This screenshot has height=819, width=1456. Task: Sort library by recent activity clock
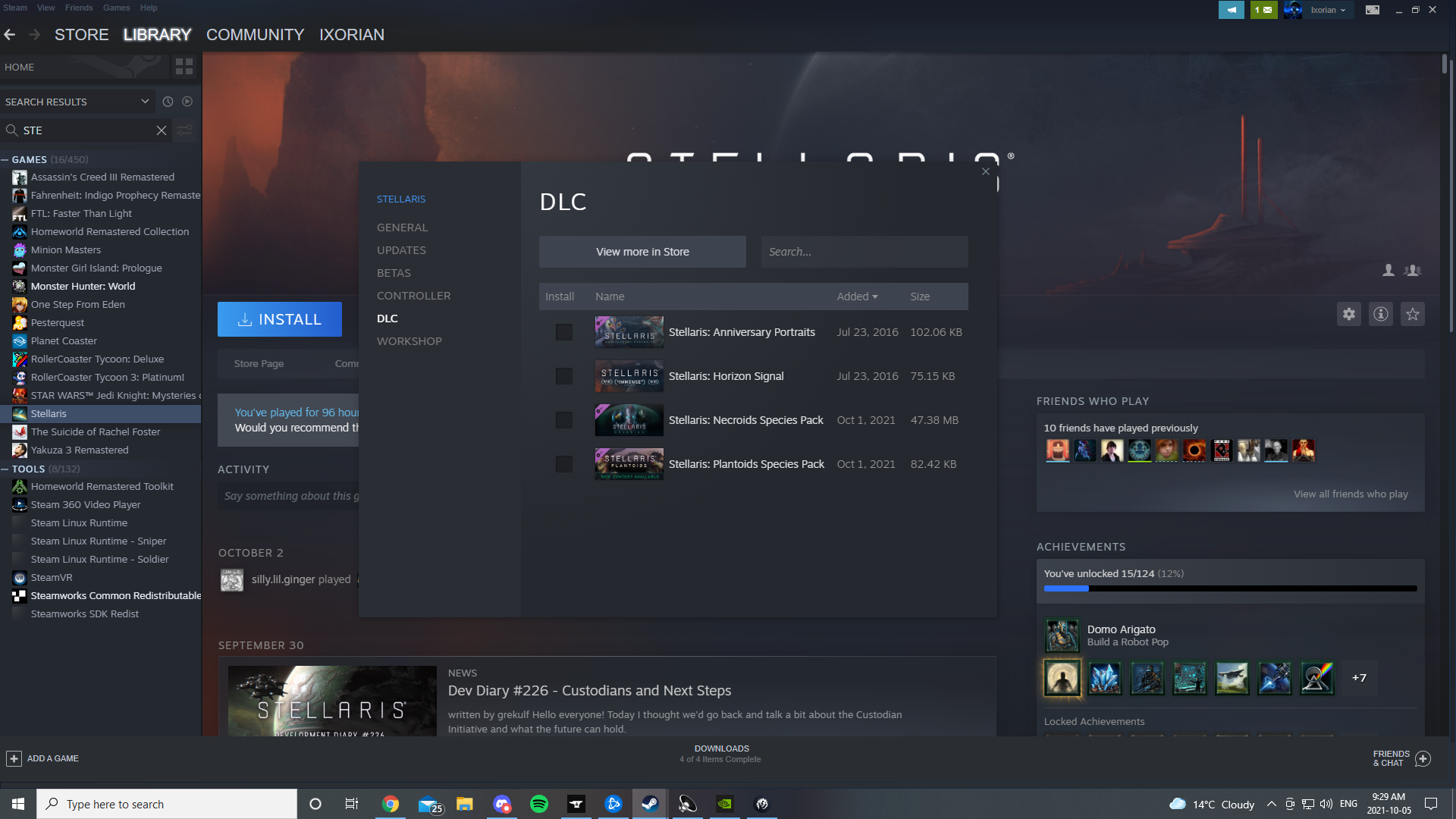[168, 102]
